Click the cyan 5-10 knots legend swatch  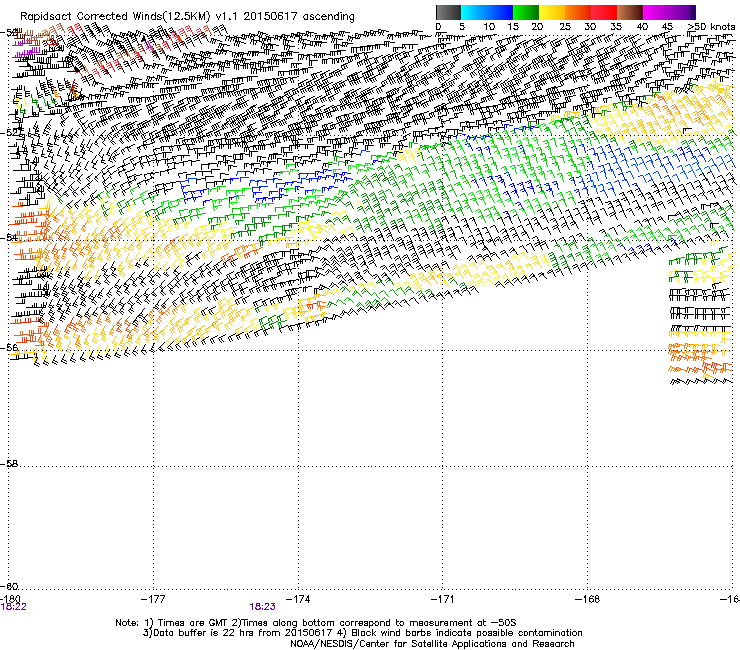tap(474, 12)
